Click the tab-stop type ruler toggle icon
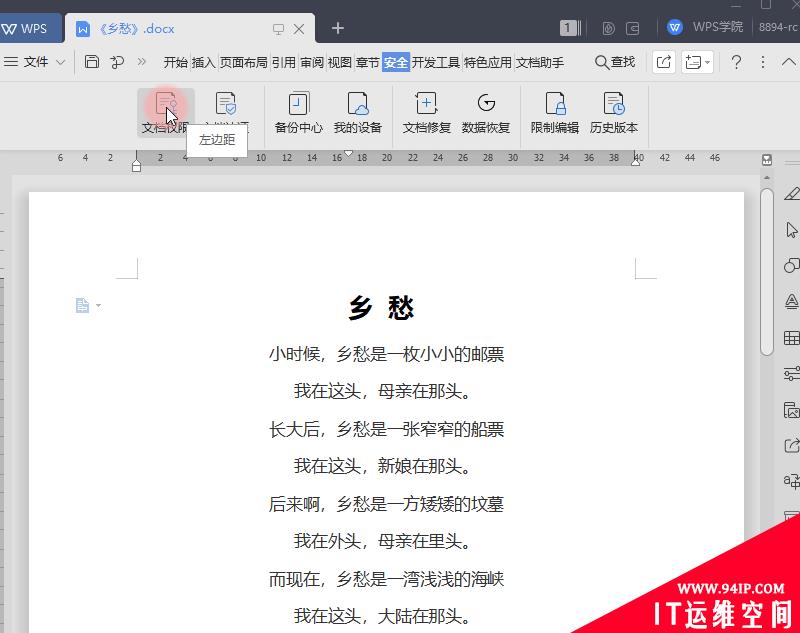Image resolution: width=800 pixels, height=633 pixels. (x=766, y=160)
